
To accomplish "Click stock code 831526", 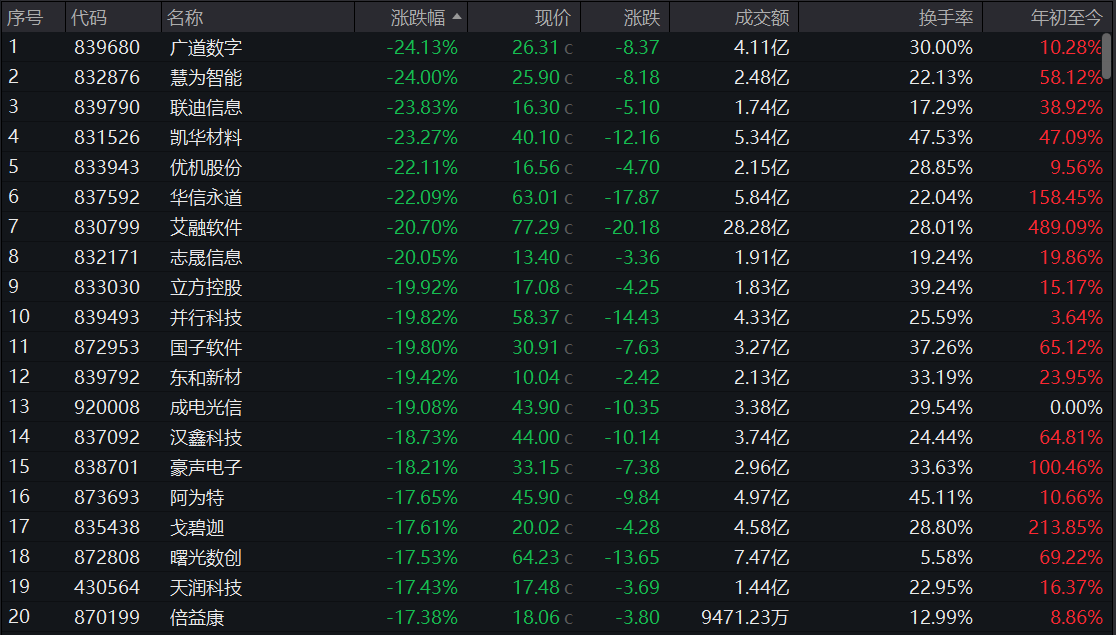I will point(107,137).
